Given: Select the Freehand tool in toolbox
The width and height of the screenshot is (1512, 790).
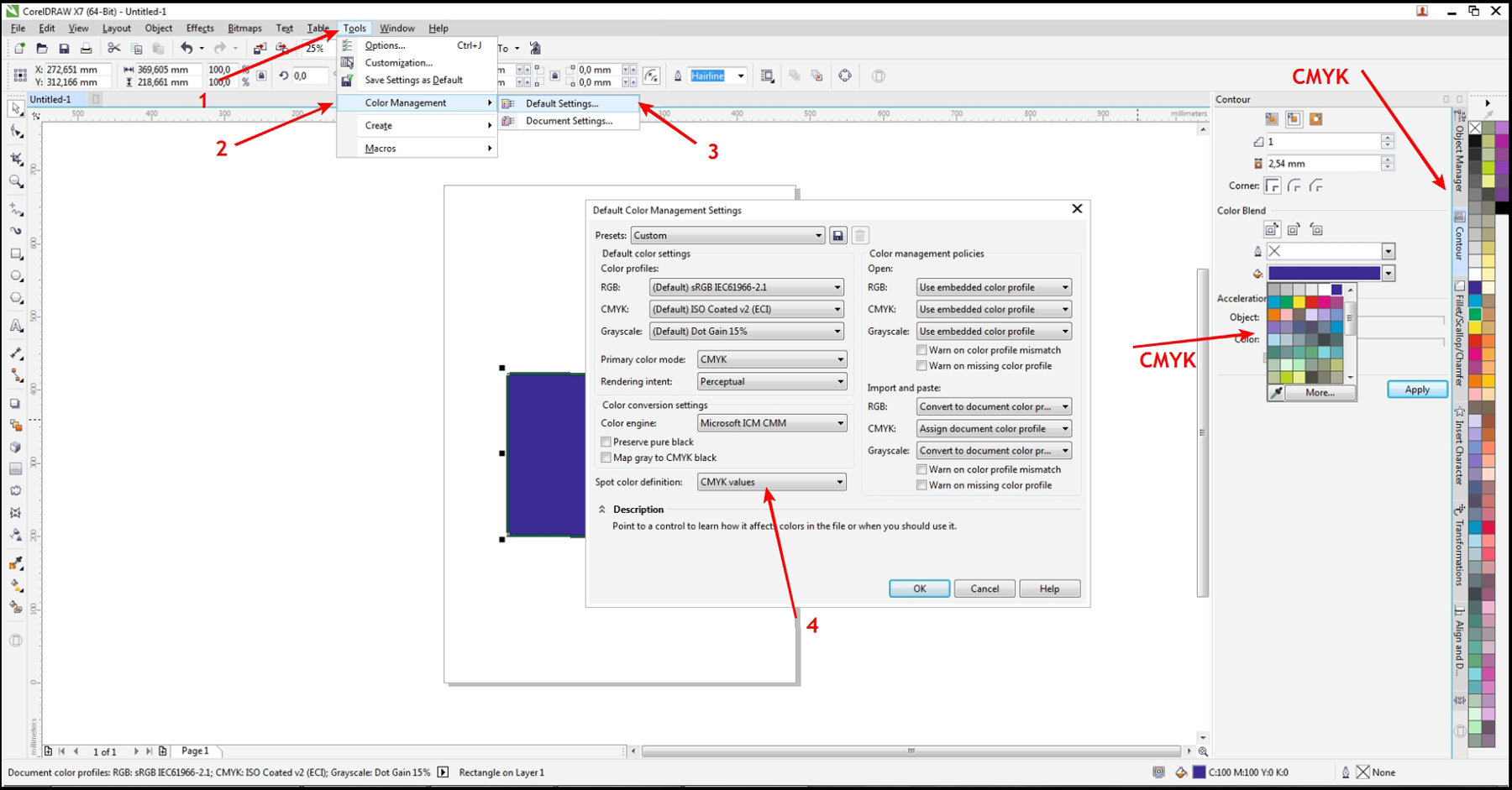Looking at the screenshot, I should coord(16,207).
